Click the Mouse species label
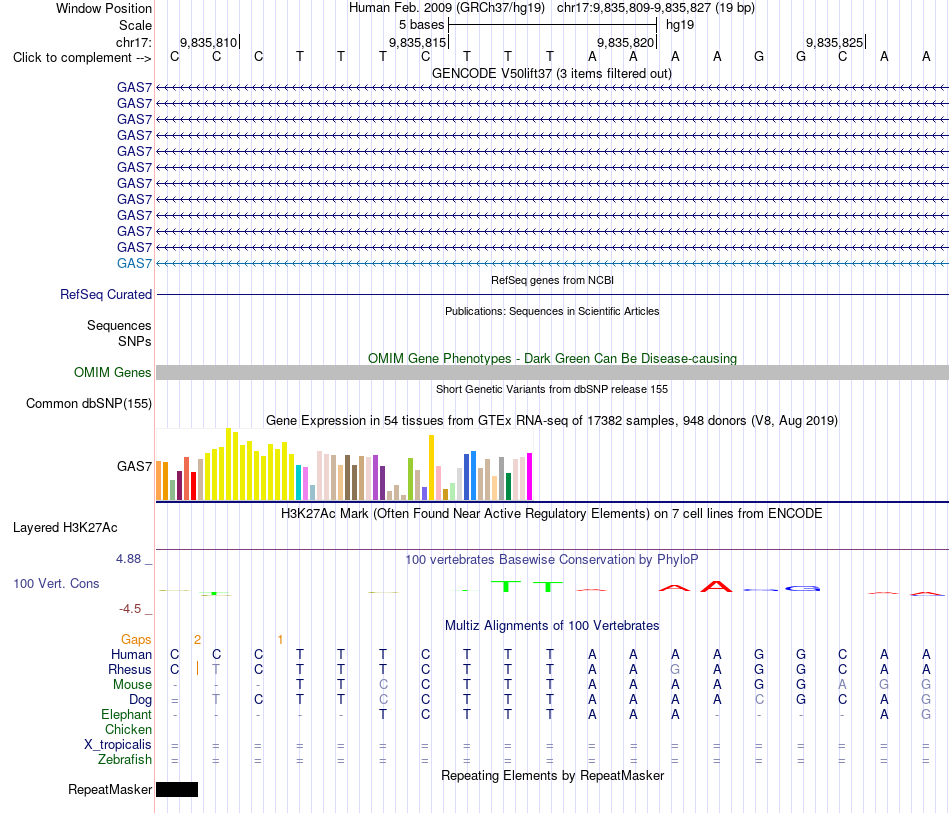950x813 pixels. point(132,685)
